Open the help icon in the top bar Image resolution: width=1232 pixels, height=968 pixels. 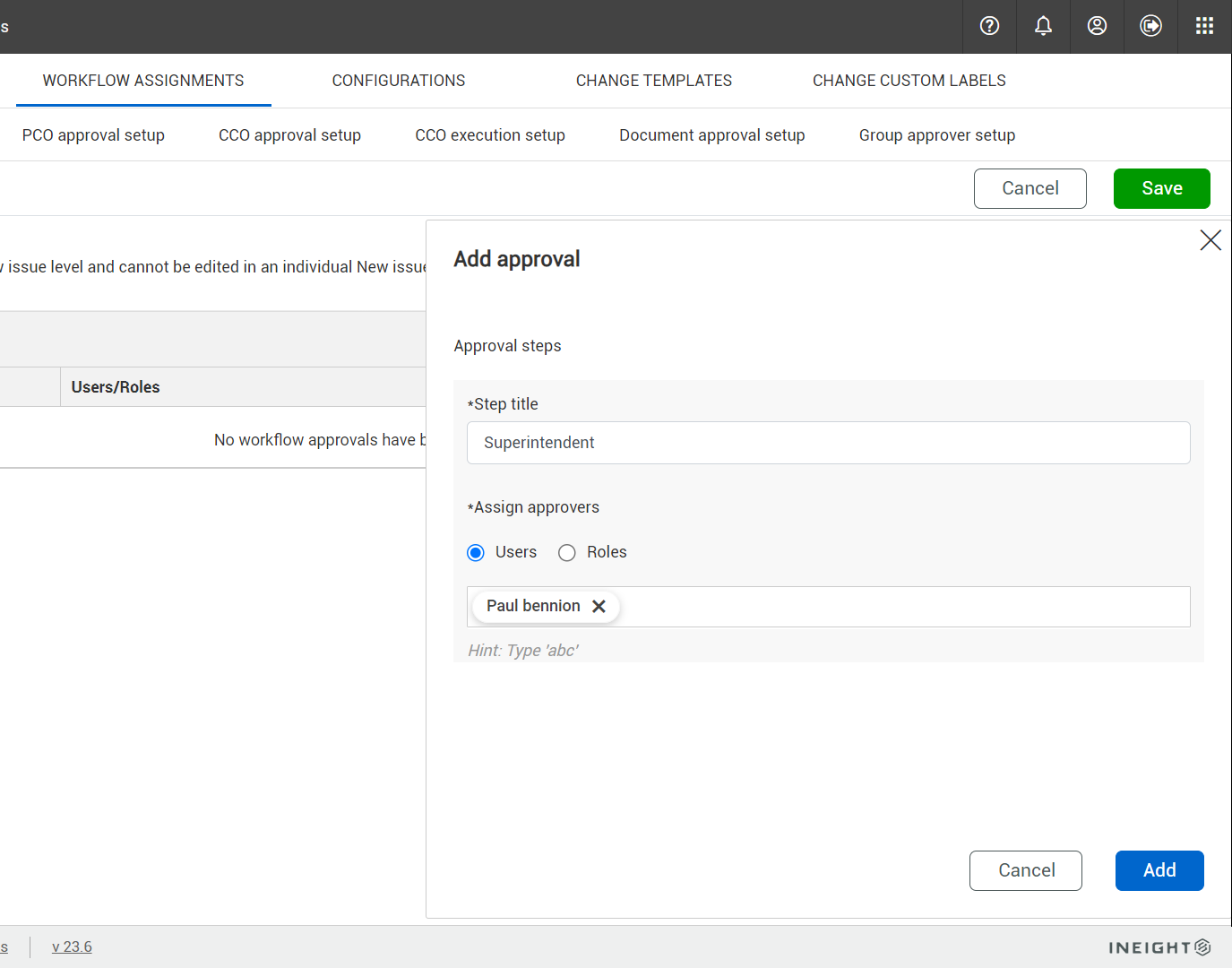[989, 26]
